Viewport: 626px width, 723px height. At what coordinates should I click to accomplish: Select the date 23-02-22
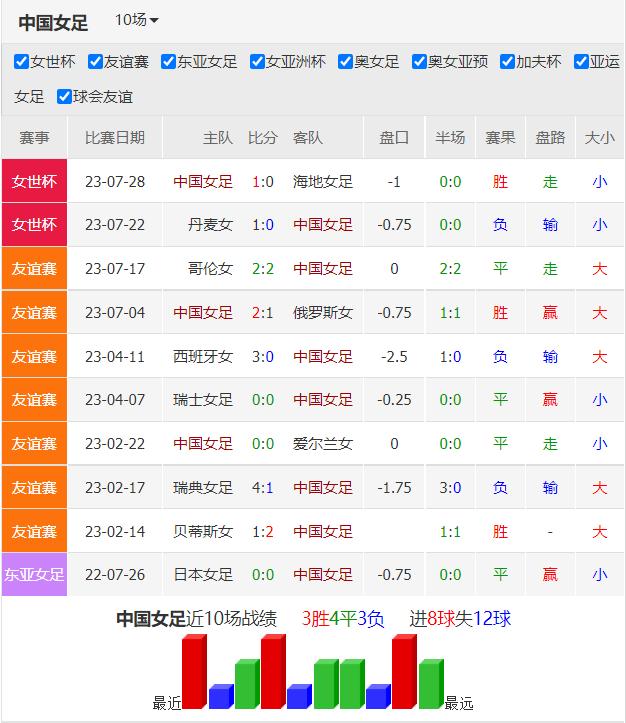pos(115,444)
